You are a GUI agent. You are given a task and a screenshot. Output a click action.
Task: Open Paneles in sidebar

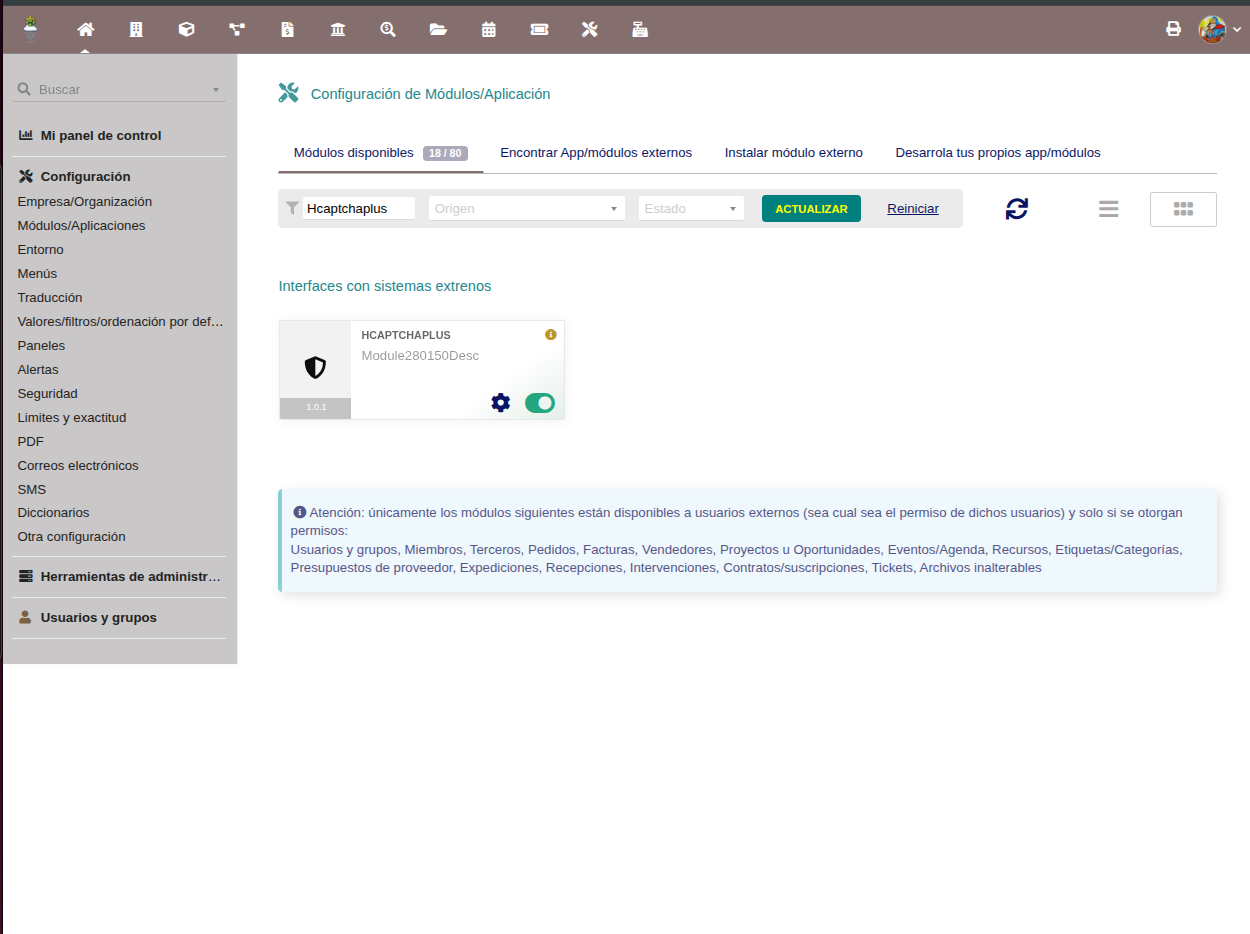pos(41,345)
